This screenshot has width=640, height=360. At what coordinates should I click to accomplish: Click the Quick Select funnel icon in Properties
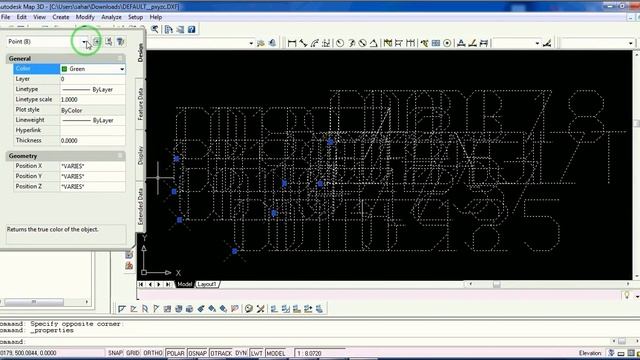[120, 42]
